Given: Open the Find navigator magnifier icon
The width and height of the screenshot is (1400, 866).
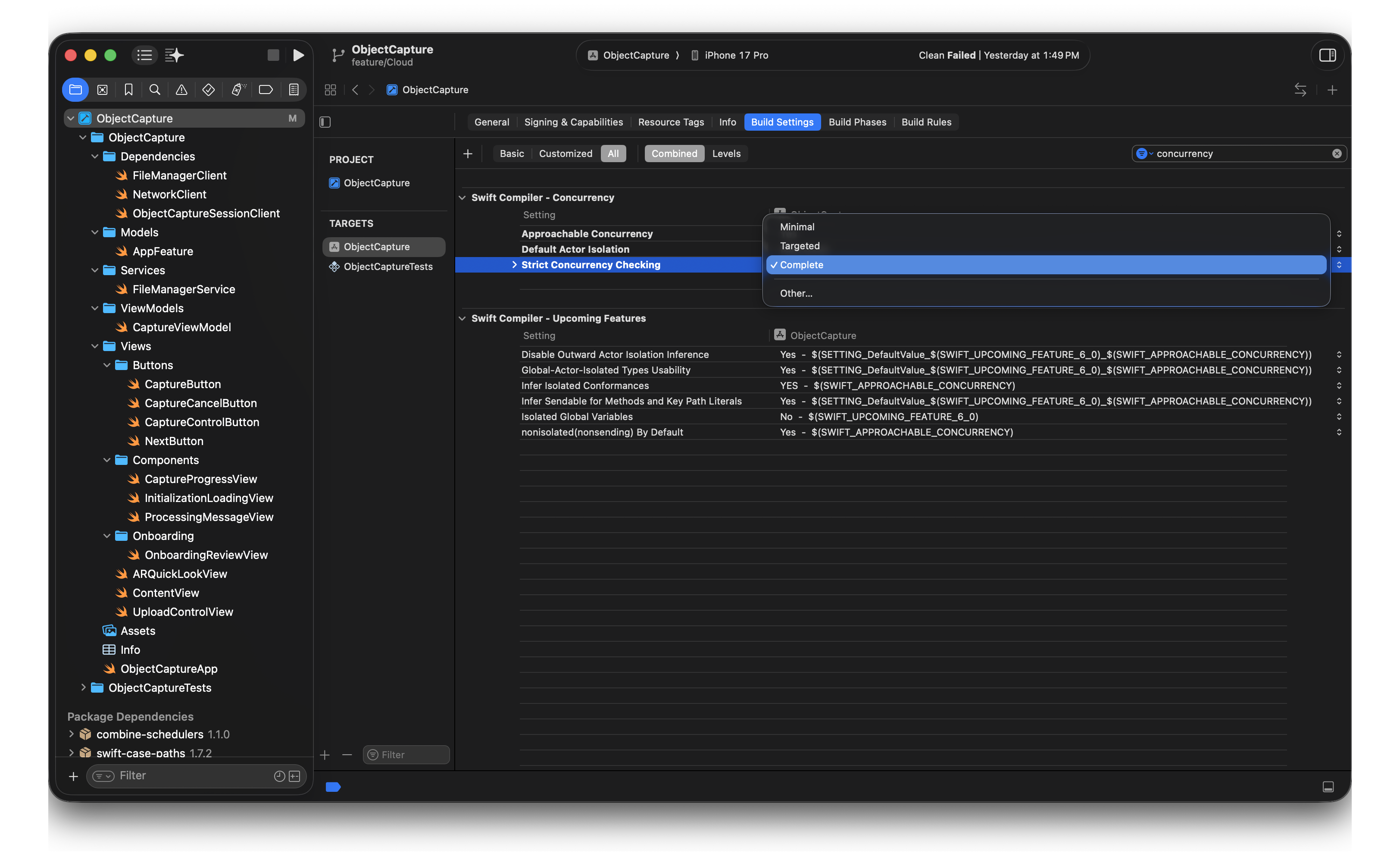Looking at the screenshot, I should click(155, 89).
